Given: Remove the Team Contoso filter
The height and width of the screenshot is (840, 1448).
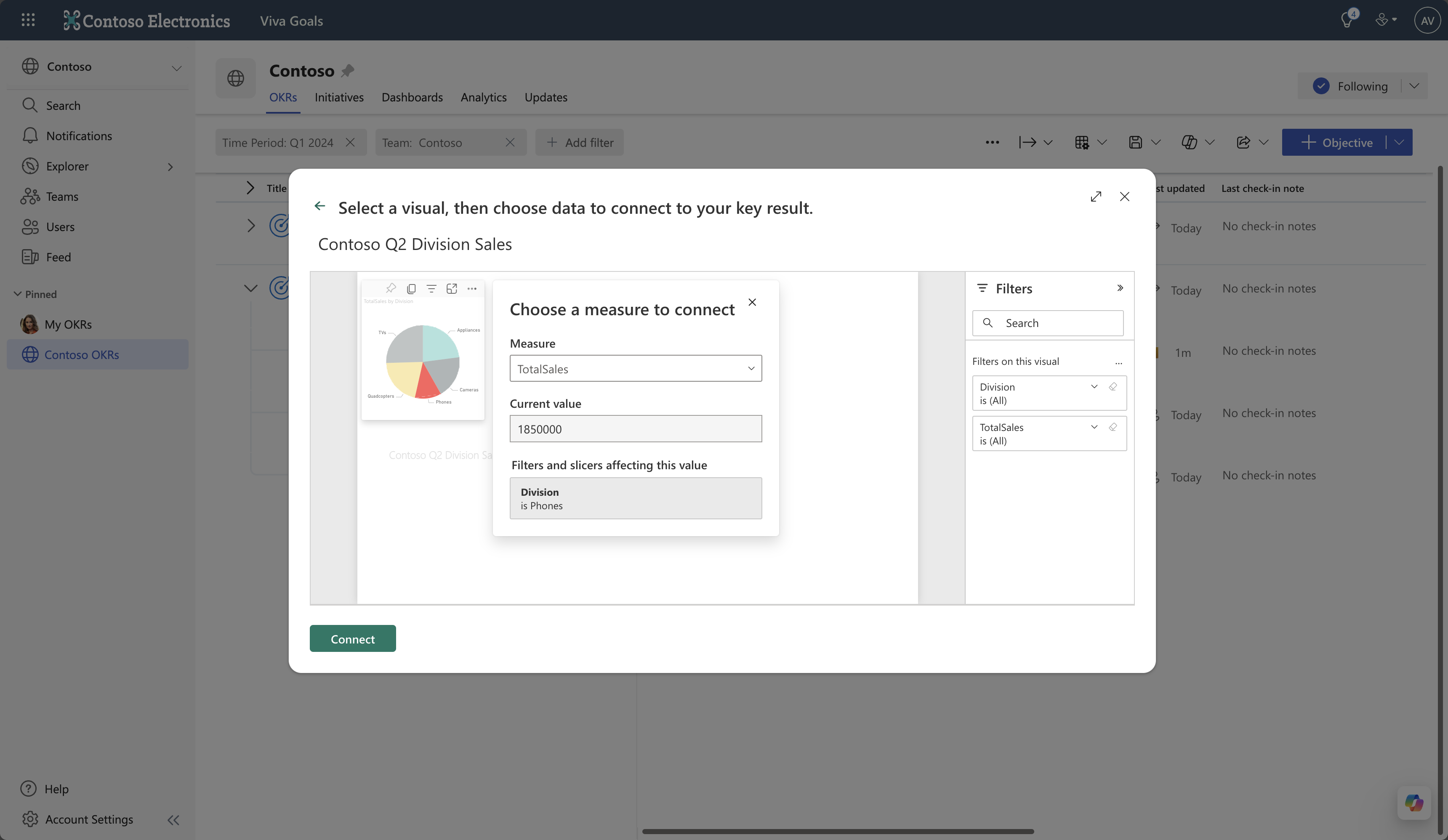Looking at the screenshot, I should pyautogui.click(x=510, y=142).
